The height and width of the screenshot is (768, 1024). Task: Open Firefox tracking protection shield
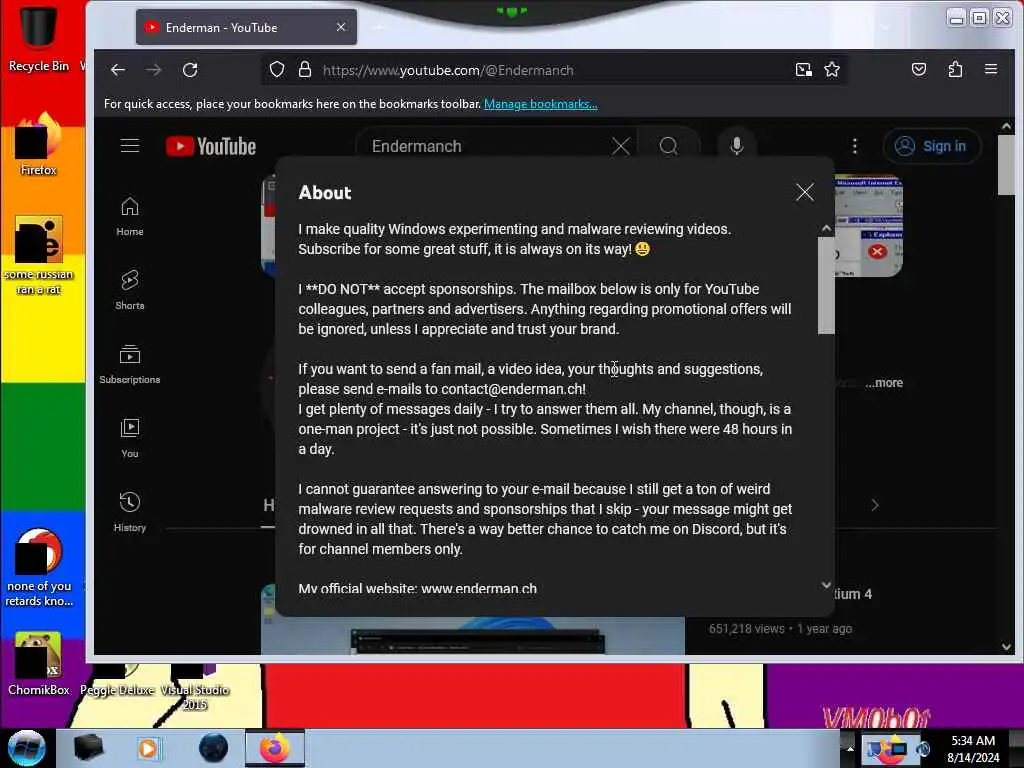click(277, 70)
